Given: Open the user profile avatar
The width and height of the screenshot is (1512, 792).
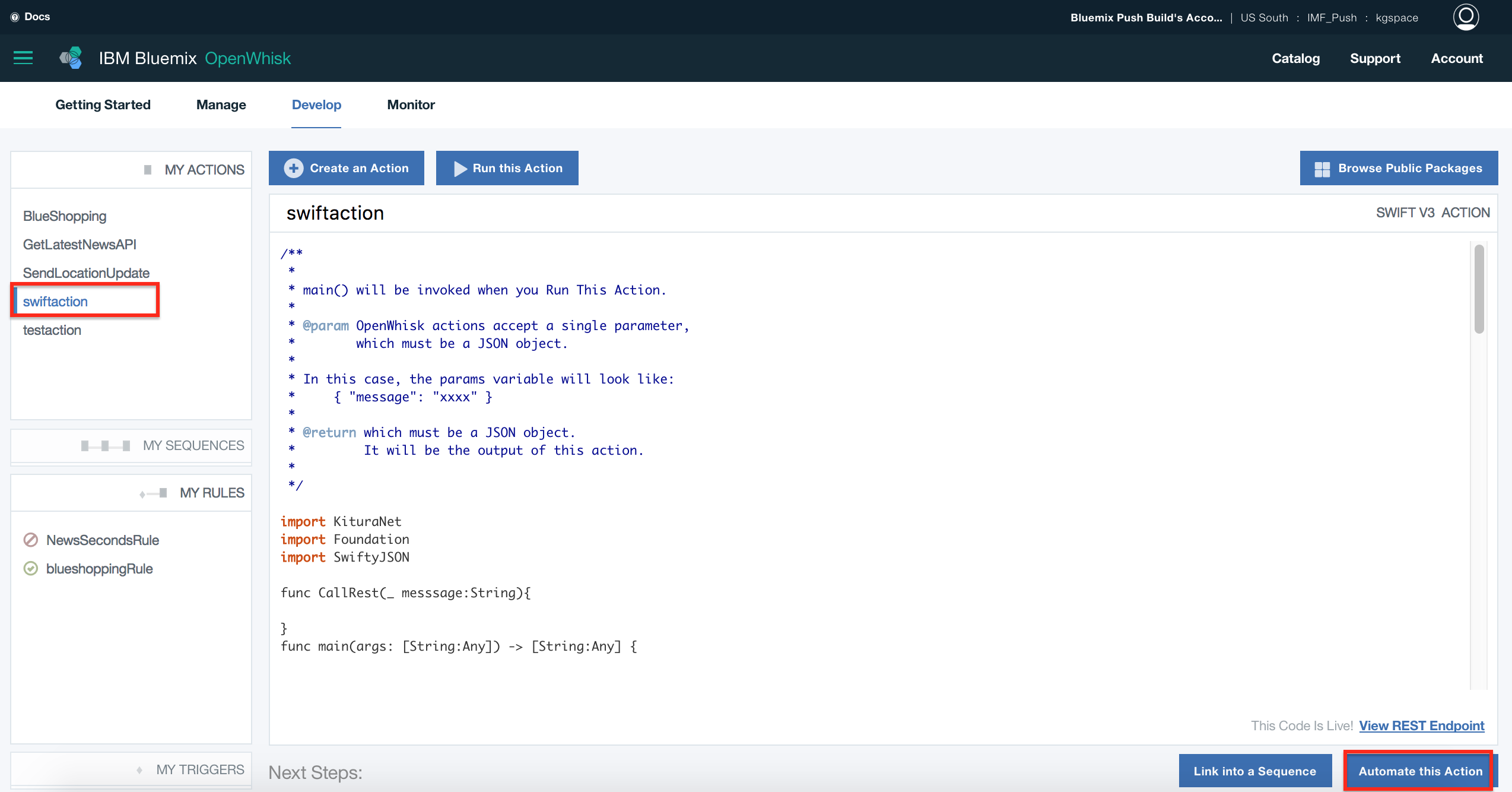Looking at the screenshot, I should click(x=1466, y=17).
